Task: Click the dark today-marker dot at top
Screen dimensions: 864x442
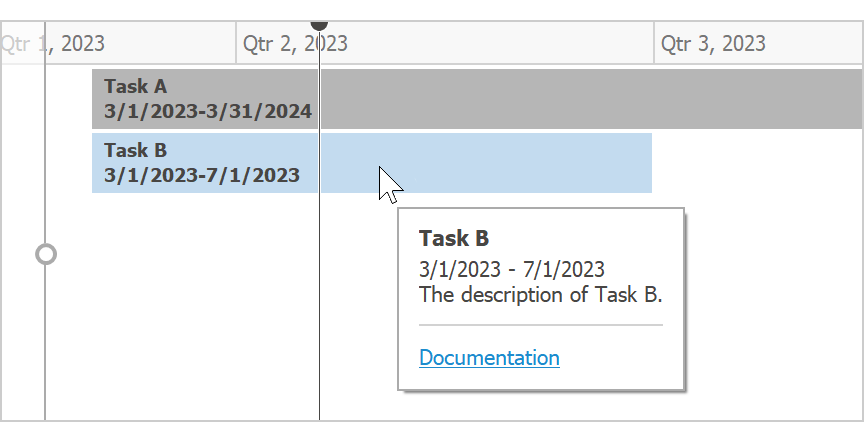Action: [x=319, y=23]
